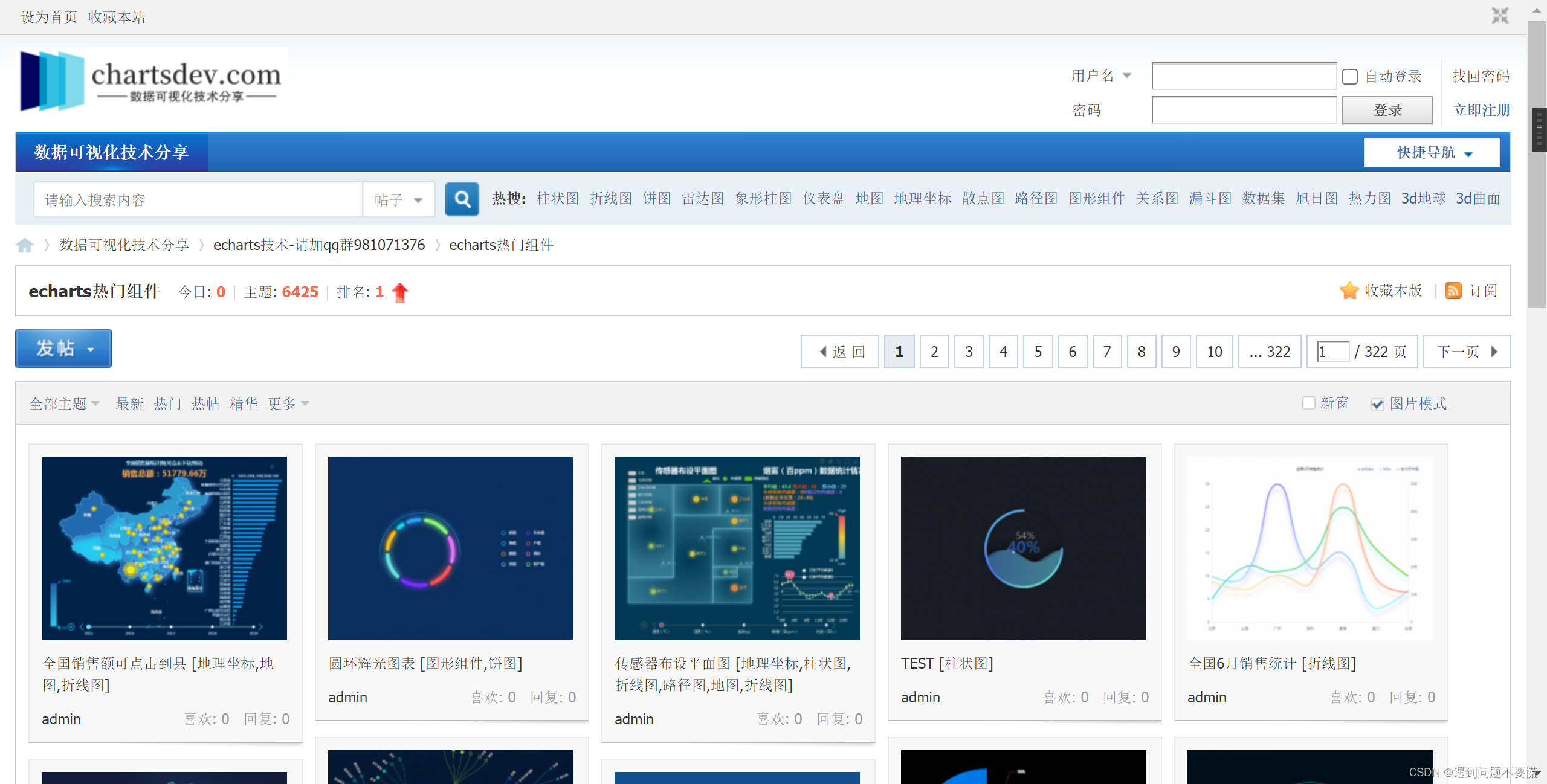Viewport: 1547px width, 784px height.
Task: Click the home breadcrumb icon
Action: click(25, 245)
